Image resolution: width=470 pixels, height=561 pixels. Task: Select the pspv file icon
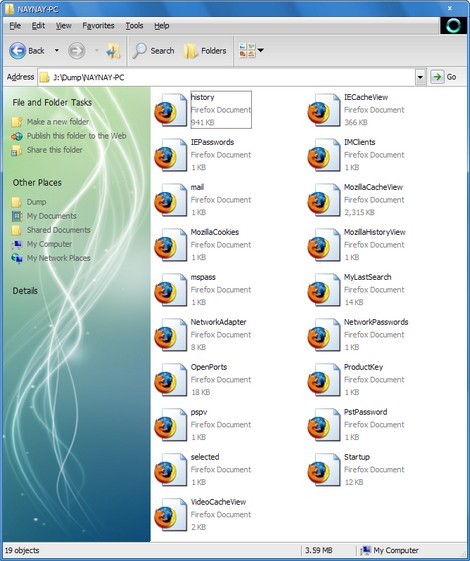point(171,425)
